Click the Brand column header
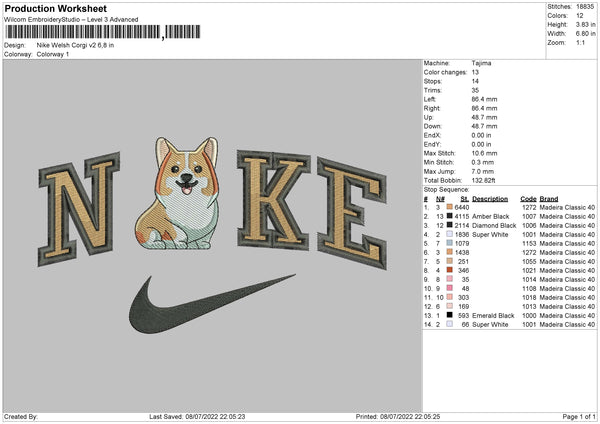The height and width of the screenshot is (424, 600). point(548,198)
